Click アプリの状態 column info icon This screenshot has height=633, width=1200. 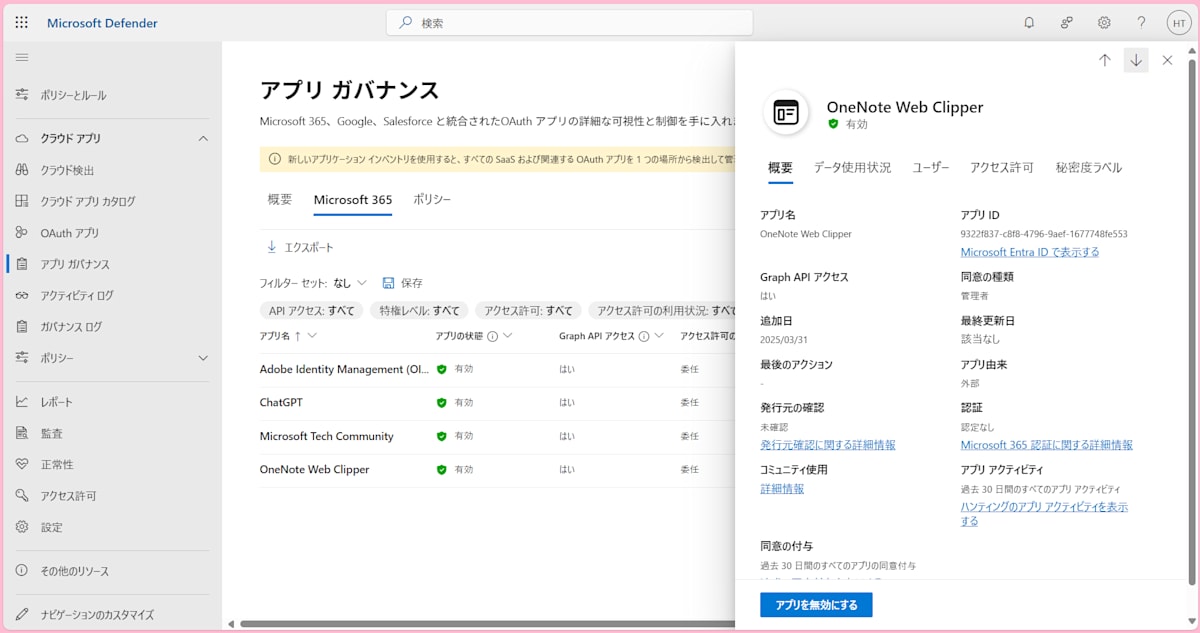(x=493, y=337)
